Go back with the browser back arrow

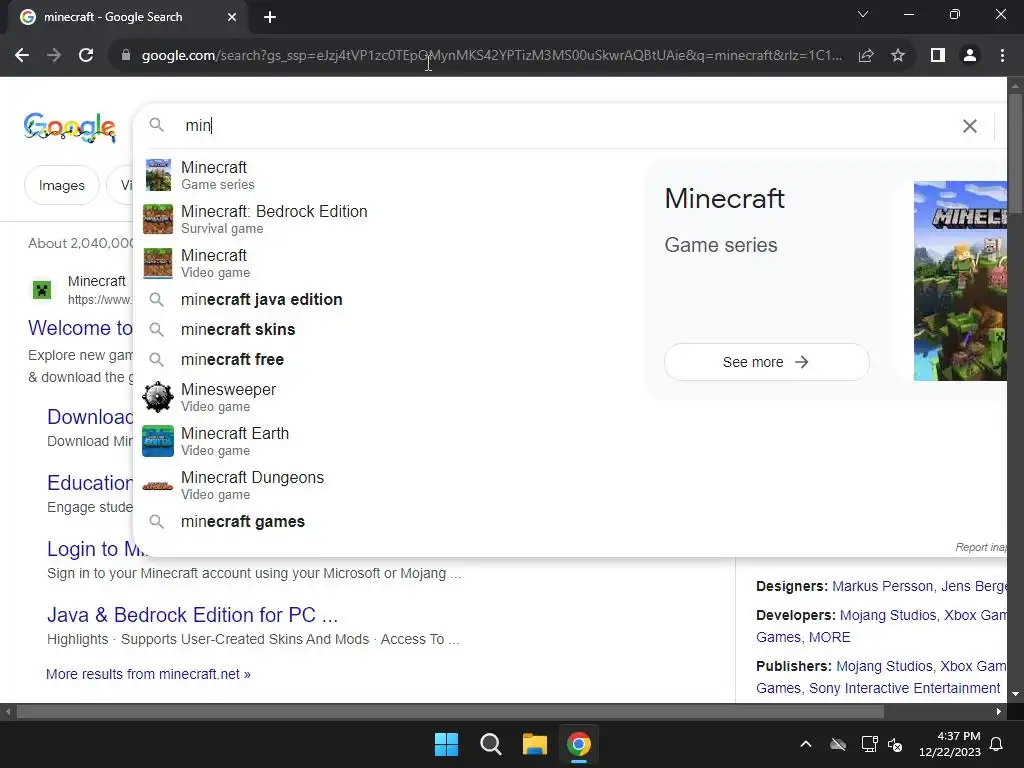coord(22,56)
